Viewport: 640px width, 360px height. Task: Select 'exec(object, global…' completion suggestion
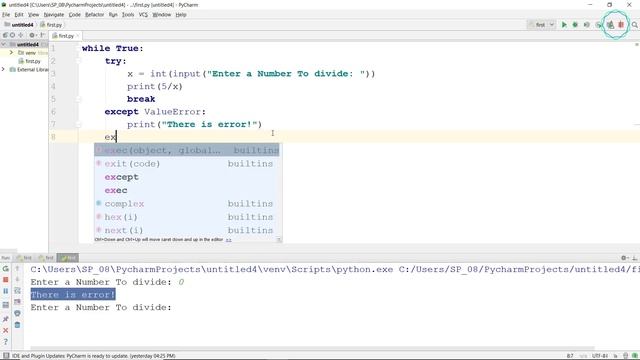187,150
